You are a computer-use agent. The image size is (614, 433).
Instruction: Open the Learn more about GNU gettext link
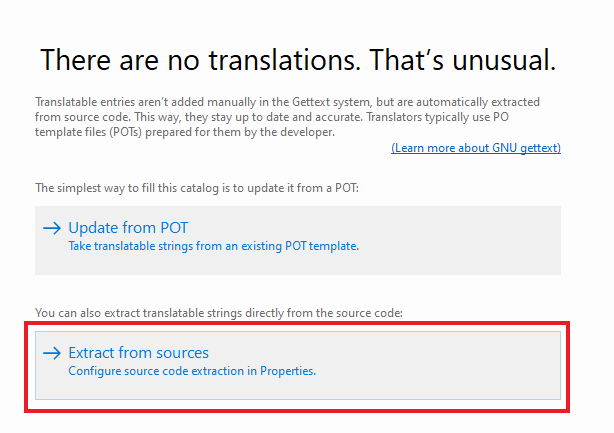(x=476, y=148)
